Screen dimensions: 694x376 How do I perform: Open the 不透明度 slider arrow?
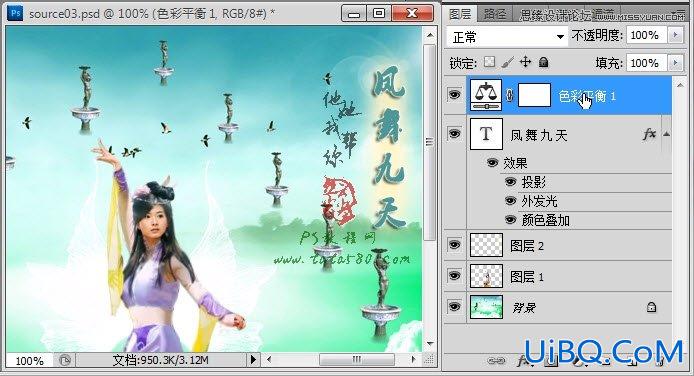[x=675, y=35]
